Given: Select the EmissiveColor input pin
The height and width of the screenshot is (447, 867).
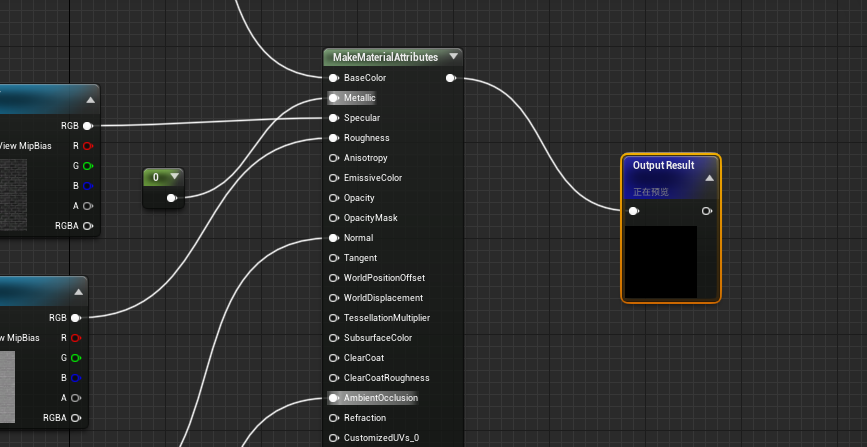Looking at the screenshot, I should pos(333,178).
